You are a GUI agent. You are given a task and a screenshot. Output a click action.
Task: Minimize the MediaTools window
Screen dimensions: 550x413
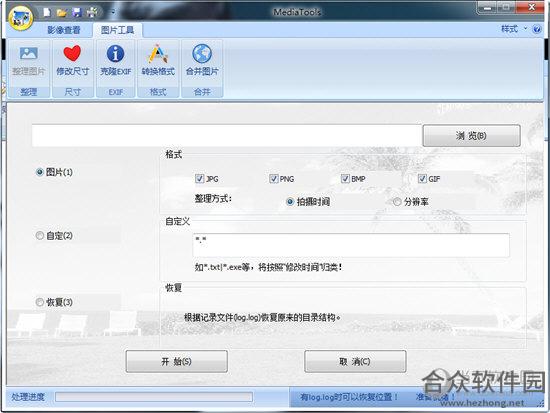pos(488,8)
